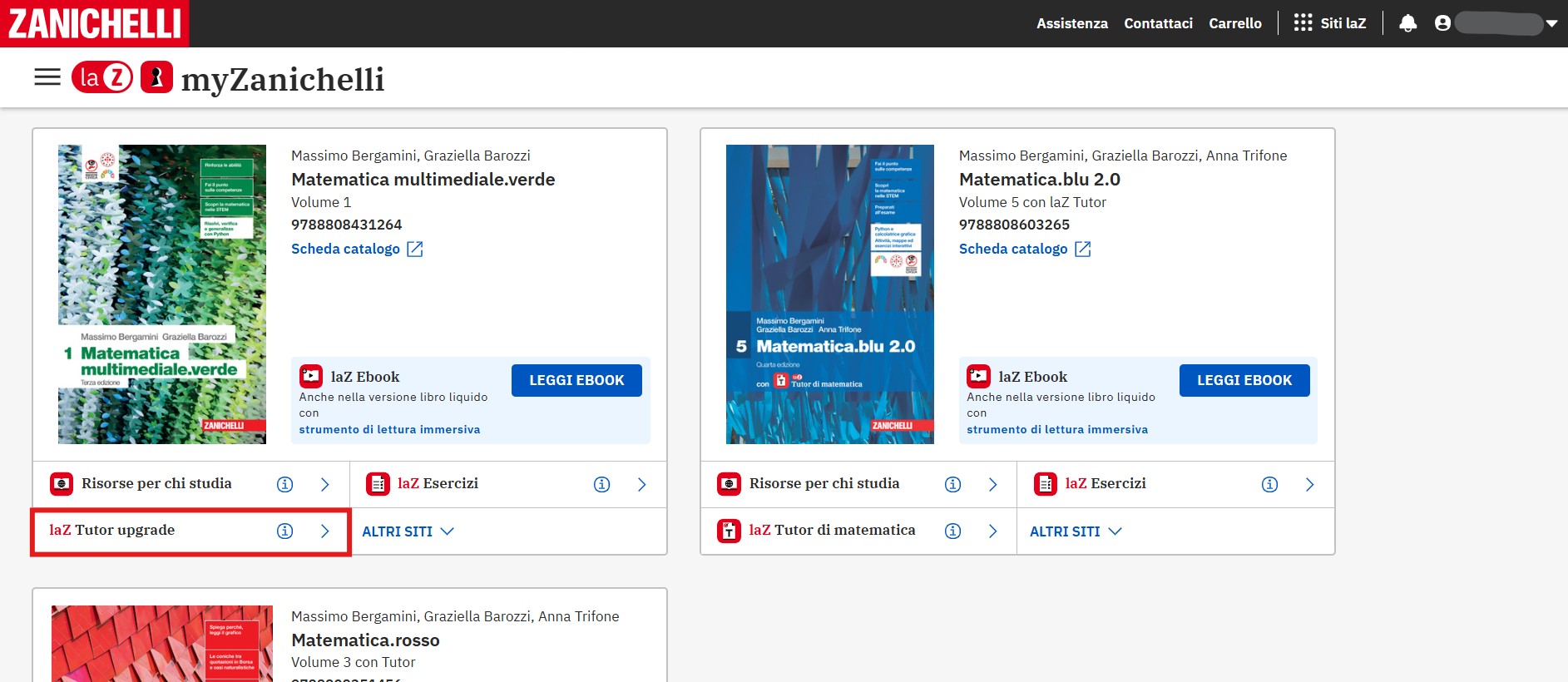Click Risorse per chi studia icon in Matematica.blu card
This screenshot has width=1568, height=682.
[730, 484]
